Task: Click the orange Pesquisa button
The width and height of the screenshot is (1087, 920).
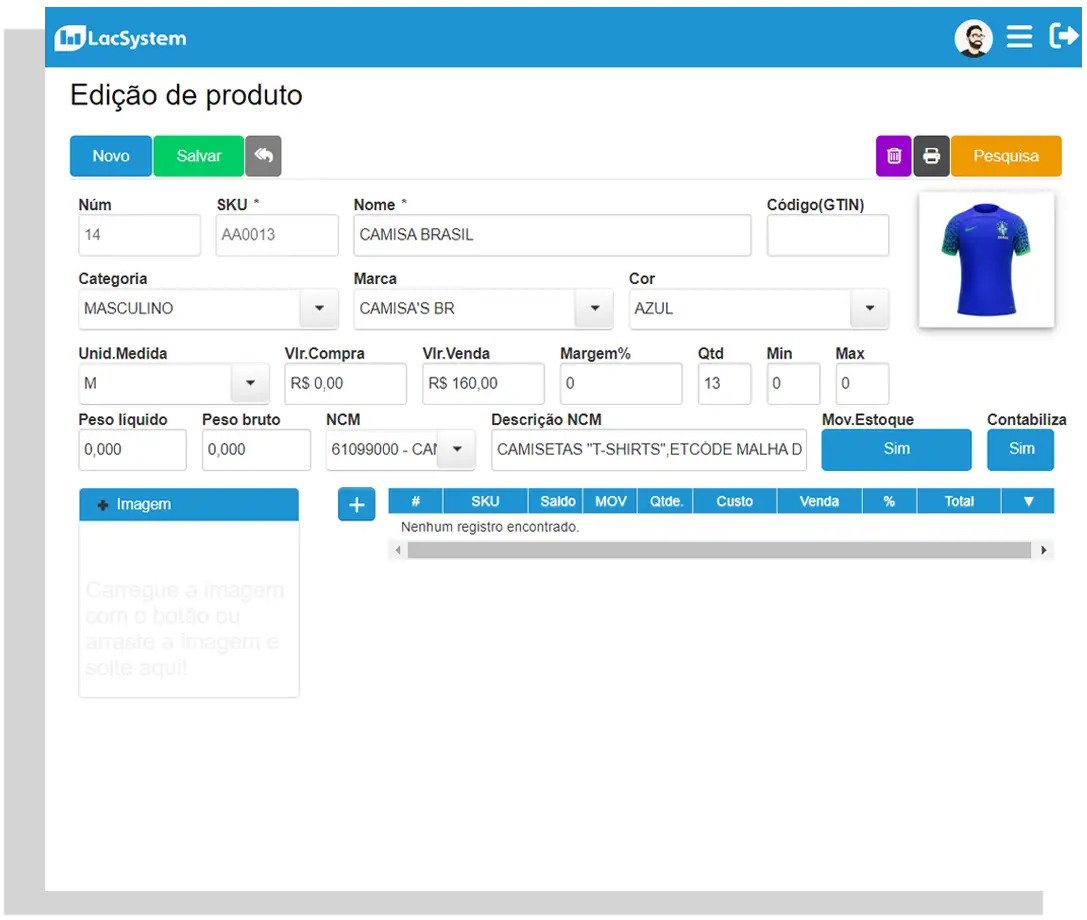Action: [1005, 156]
